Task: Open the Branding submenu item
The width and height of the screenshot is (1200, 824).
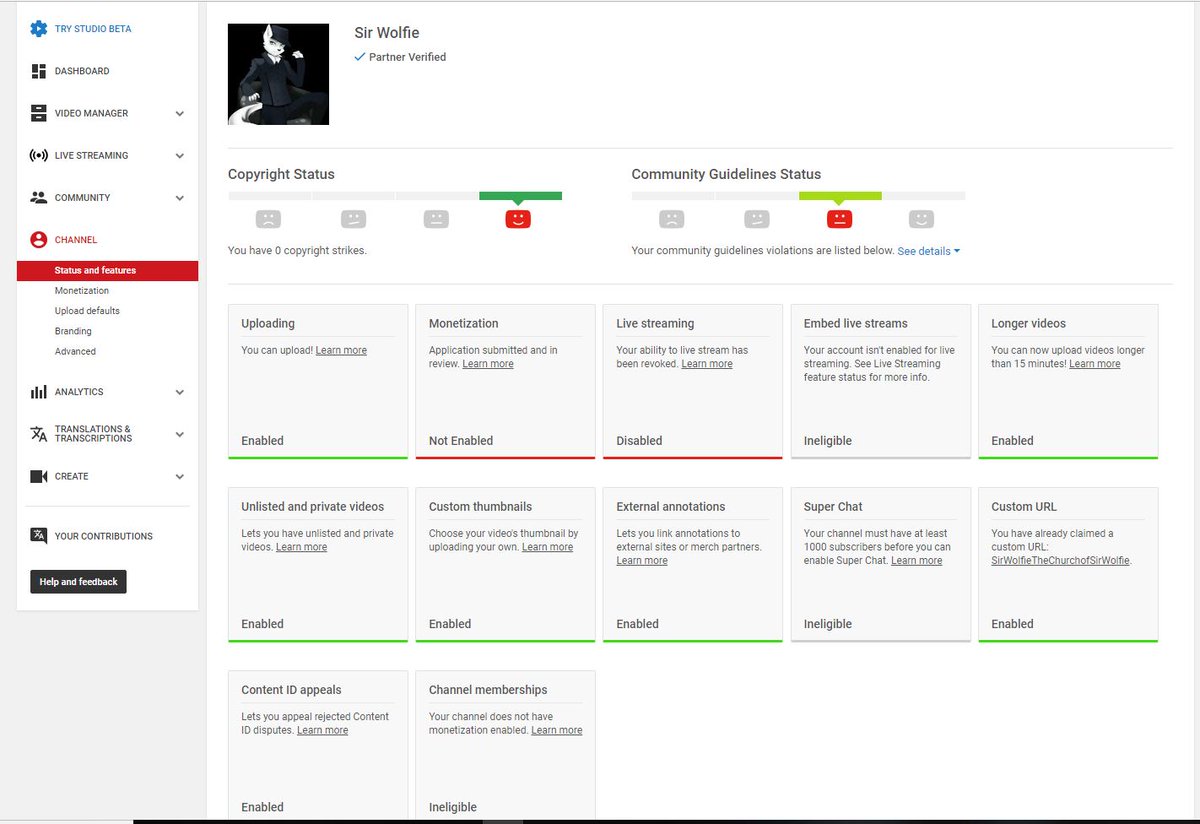Action: (x=73, y=331)
